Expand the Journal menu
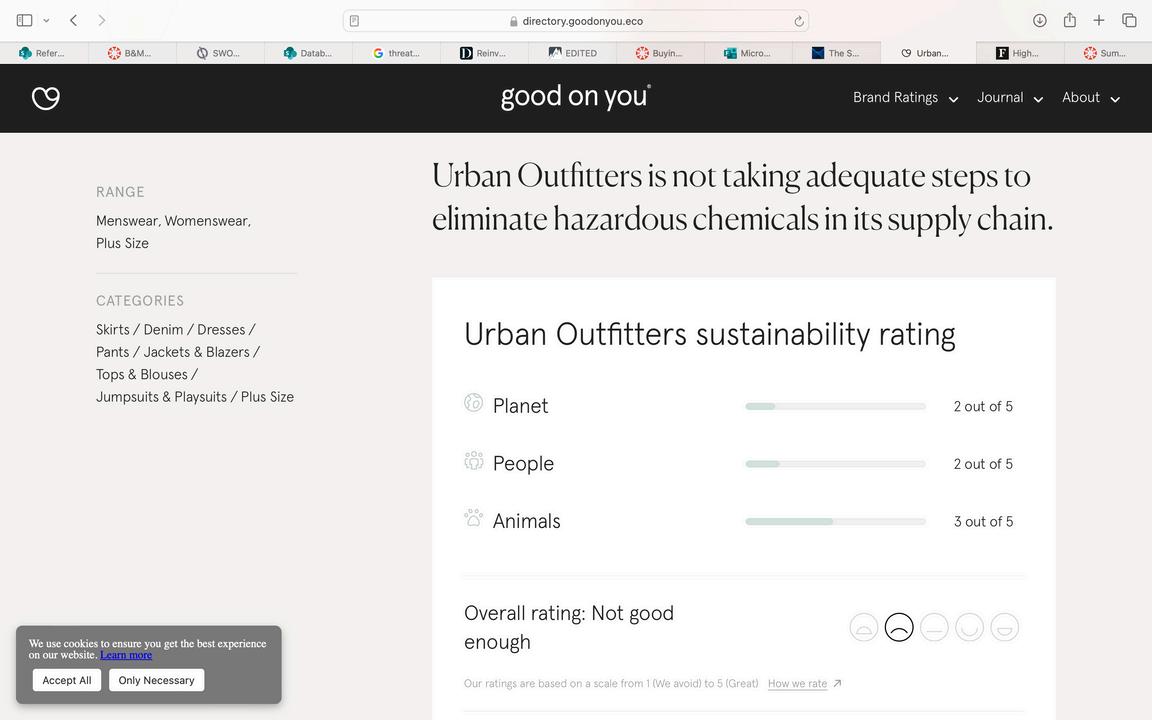Viewport: 1152px width, 720px height. click(1009, 98)
